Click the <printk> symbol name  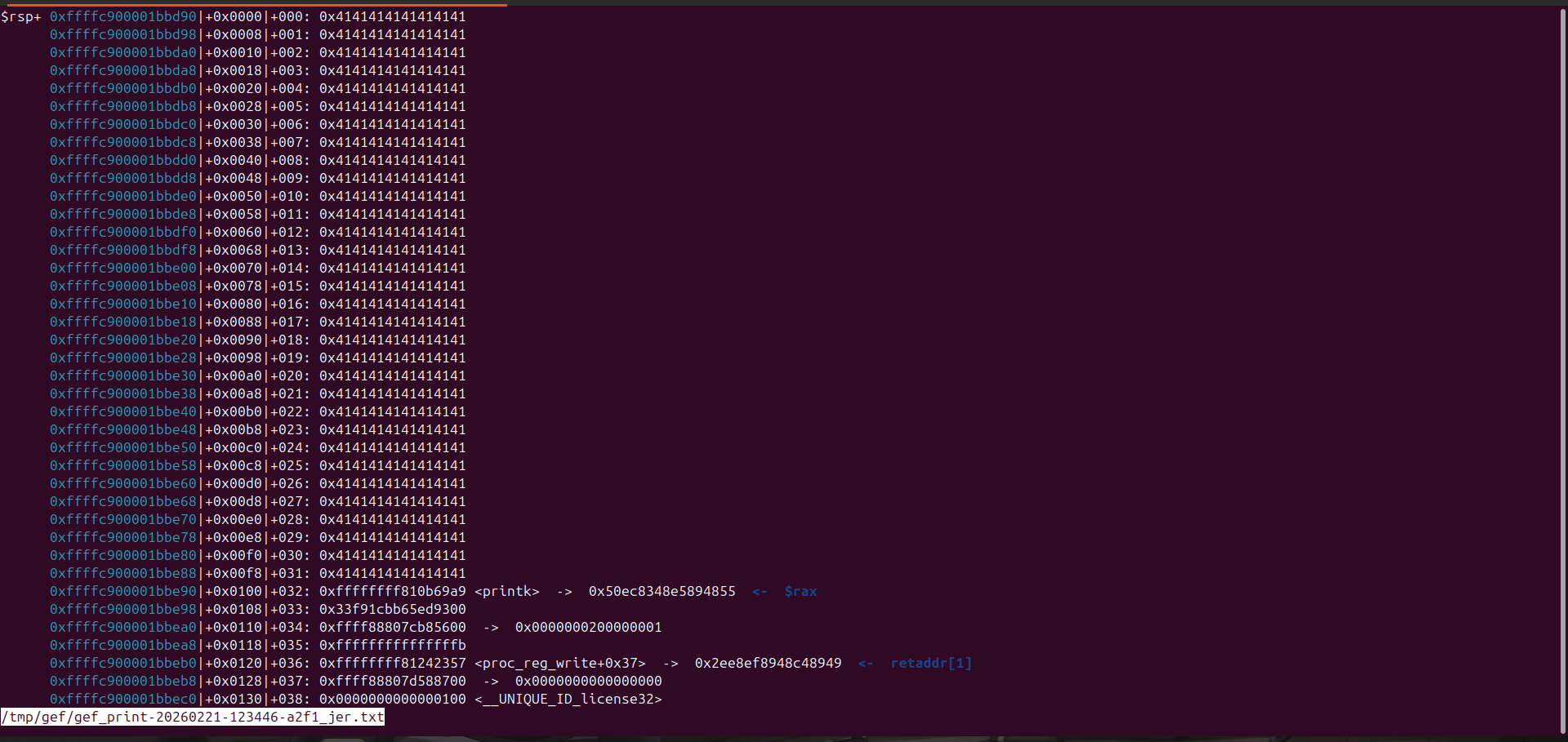click(506, 592)
